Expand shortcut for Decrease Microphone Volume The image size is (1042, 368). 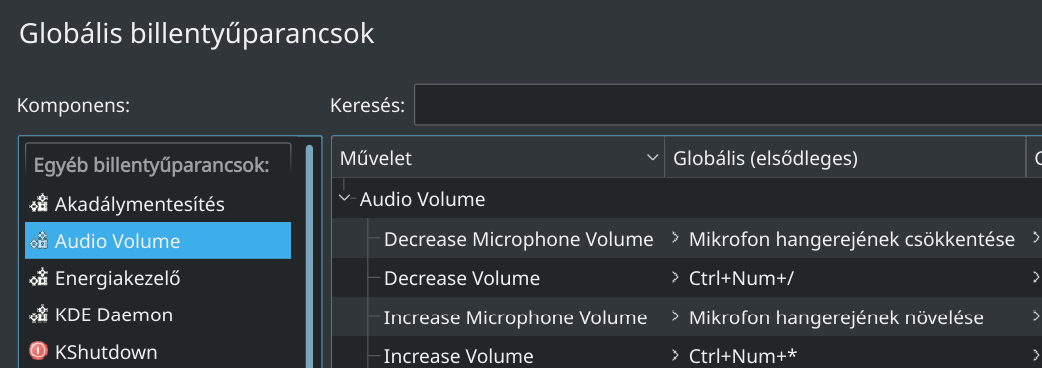coord(675,238)
